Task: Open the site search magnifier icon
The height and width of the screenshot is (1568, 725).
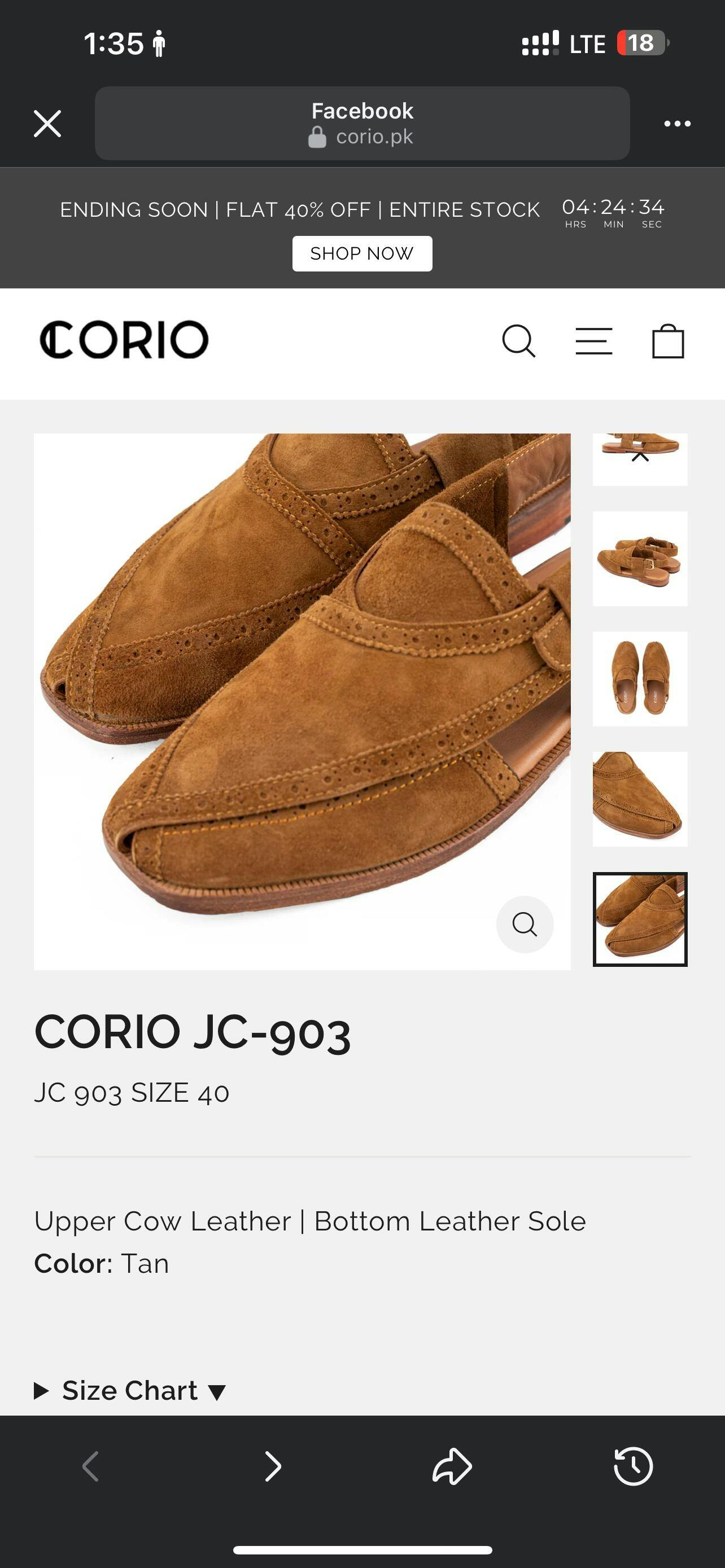Action: click(519, 341)
